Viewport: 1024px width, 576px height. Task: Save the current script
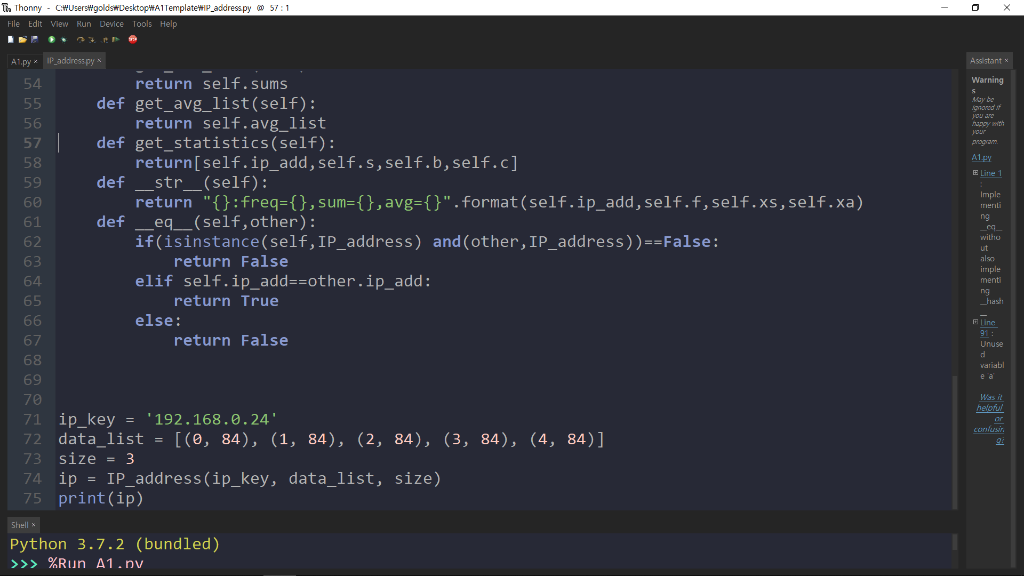[x=34, y=39]
